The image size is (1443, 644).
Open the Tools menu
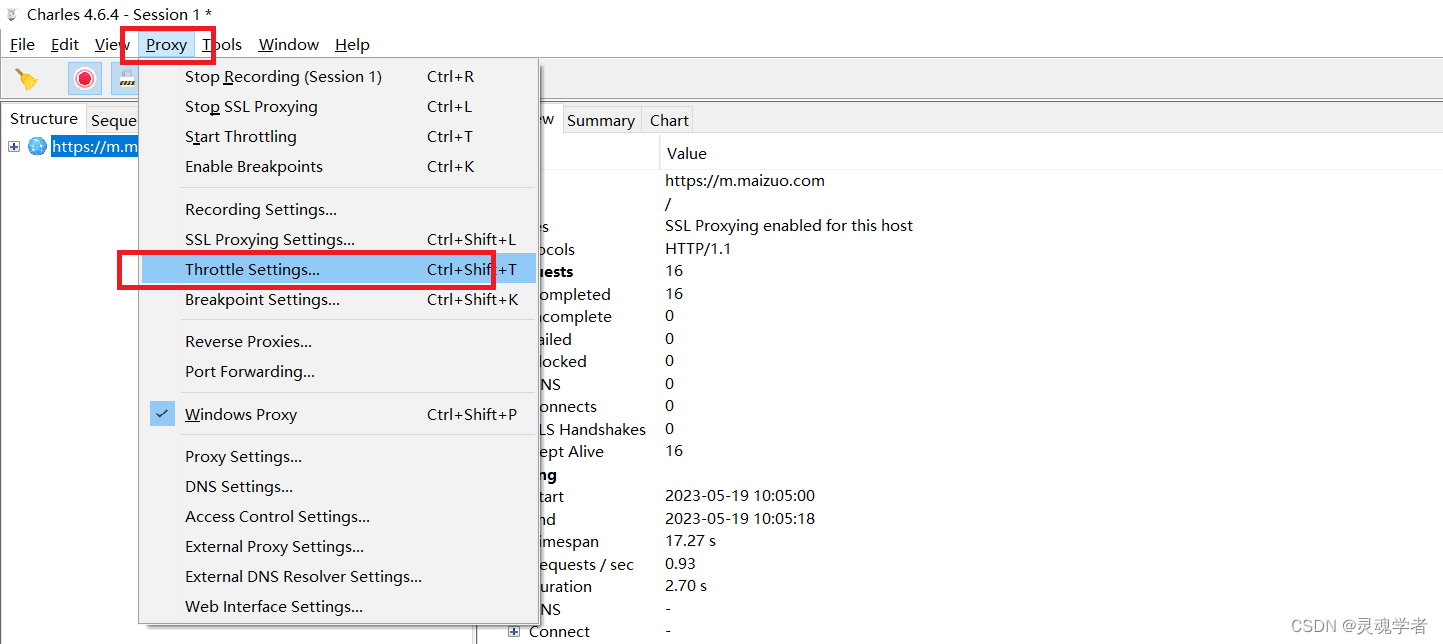coord(222,44)
